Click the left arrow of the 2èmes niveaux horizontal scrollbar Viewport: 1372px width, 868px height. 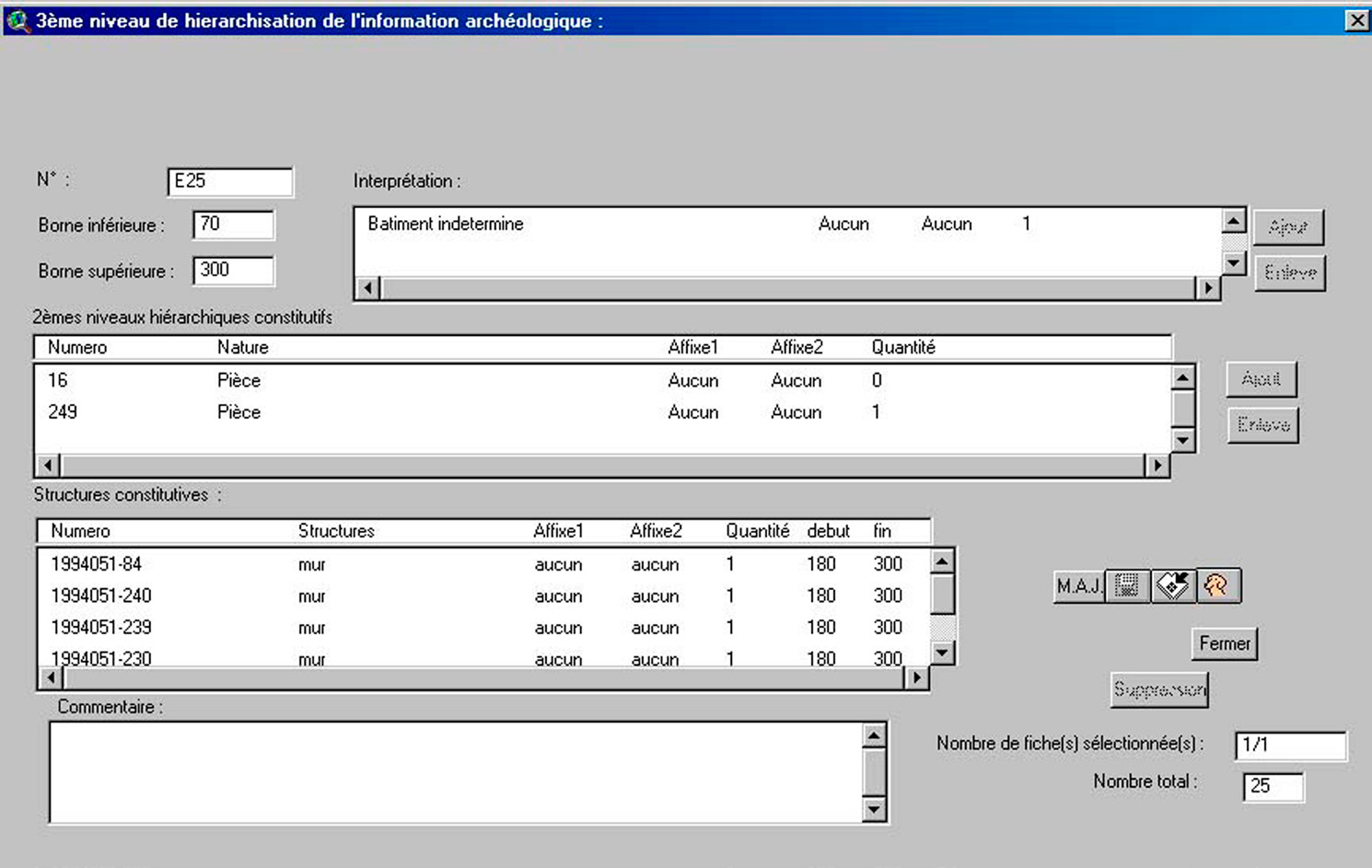48,465
